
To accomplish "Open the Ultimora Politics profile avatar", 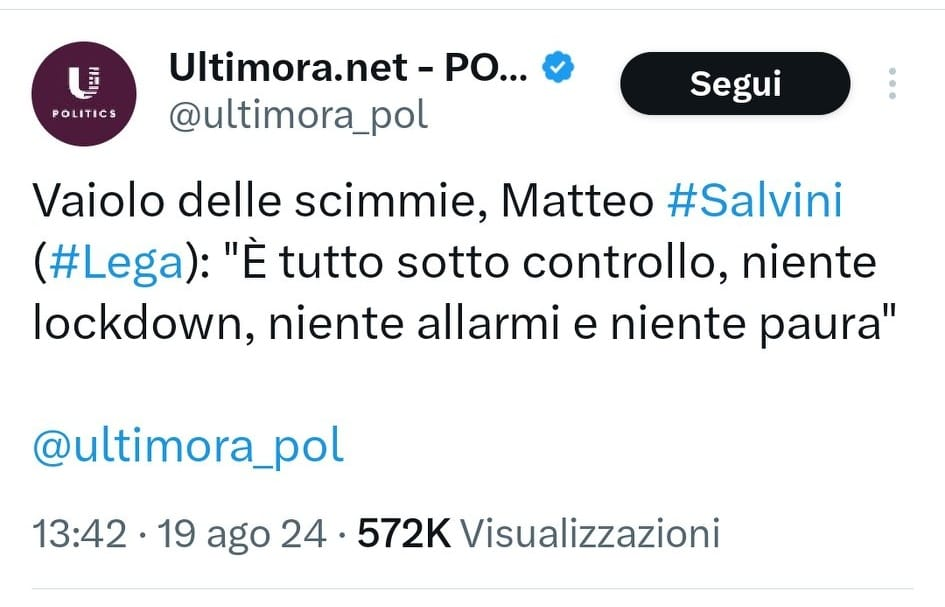I will (84, 93).
